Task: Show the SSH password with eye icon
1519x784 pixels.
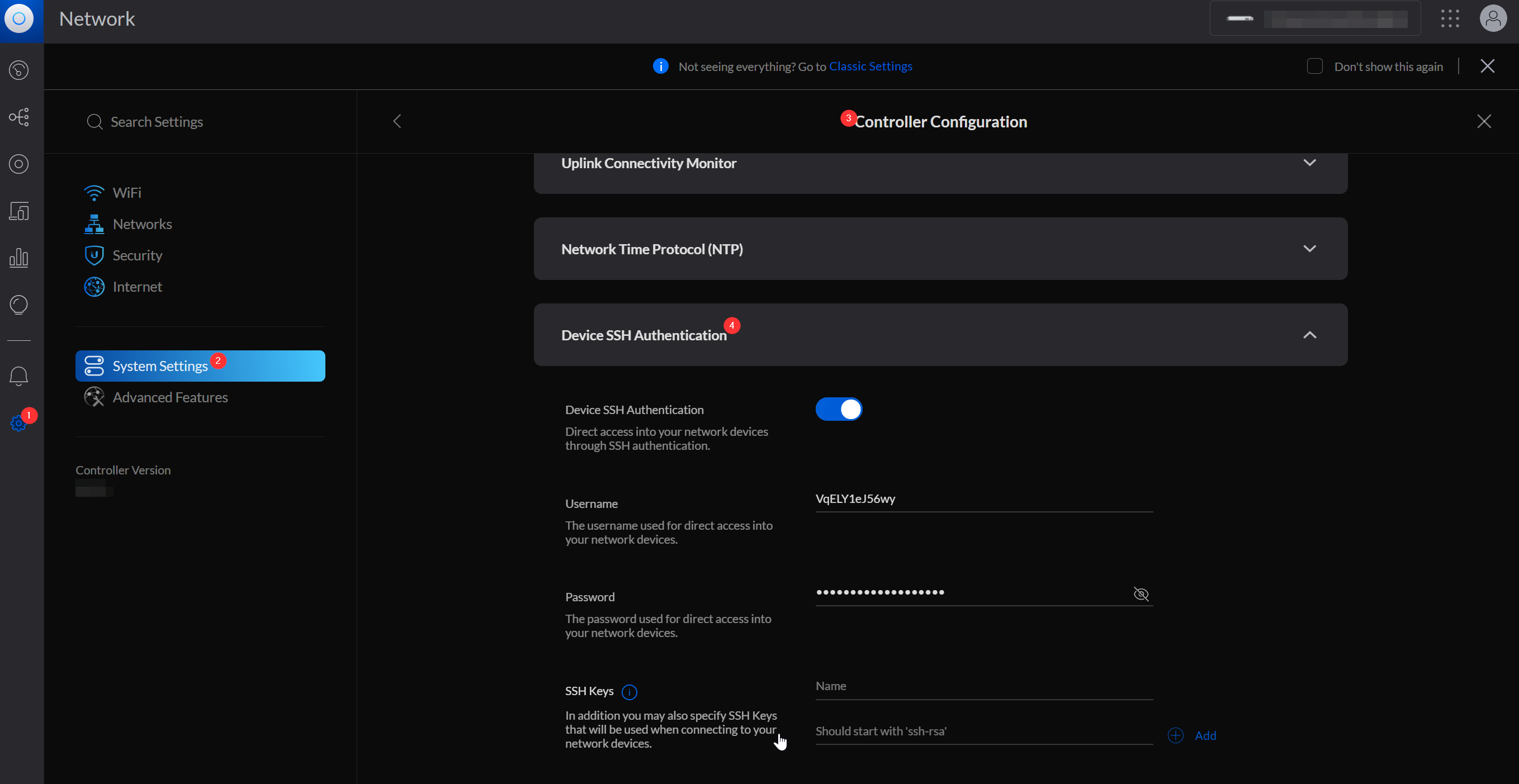Action: [1141, 593]
